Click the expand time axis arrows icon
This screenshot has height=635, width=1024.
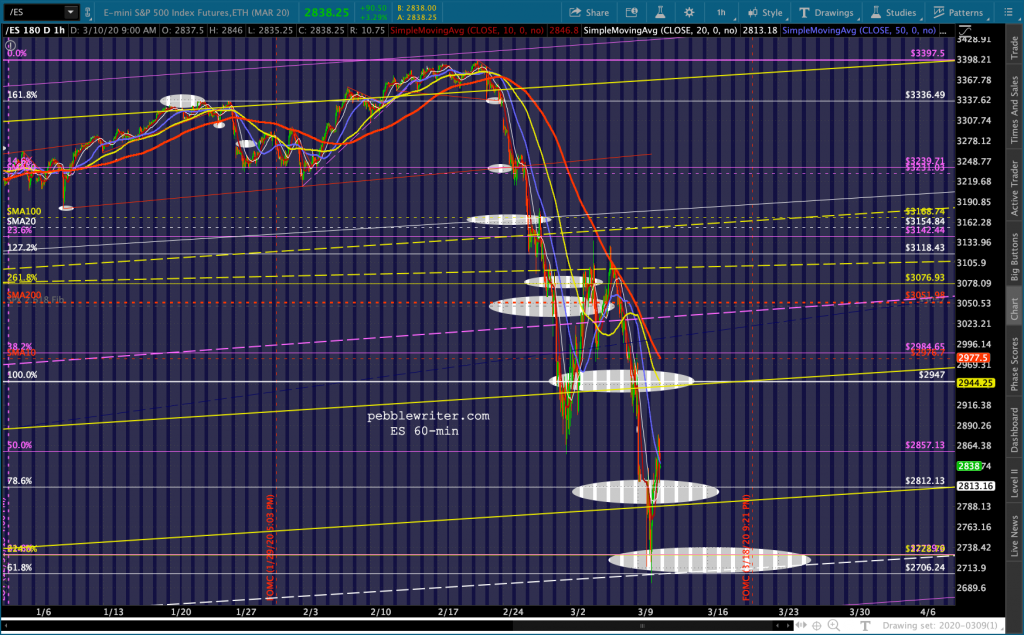(803, 625)
